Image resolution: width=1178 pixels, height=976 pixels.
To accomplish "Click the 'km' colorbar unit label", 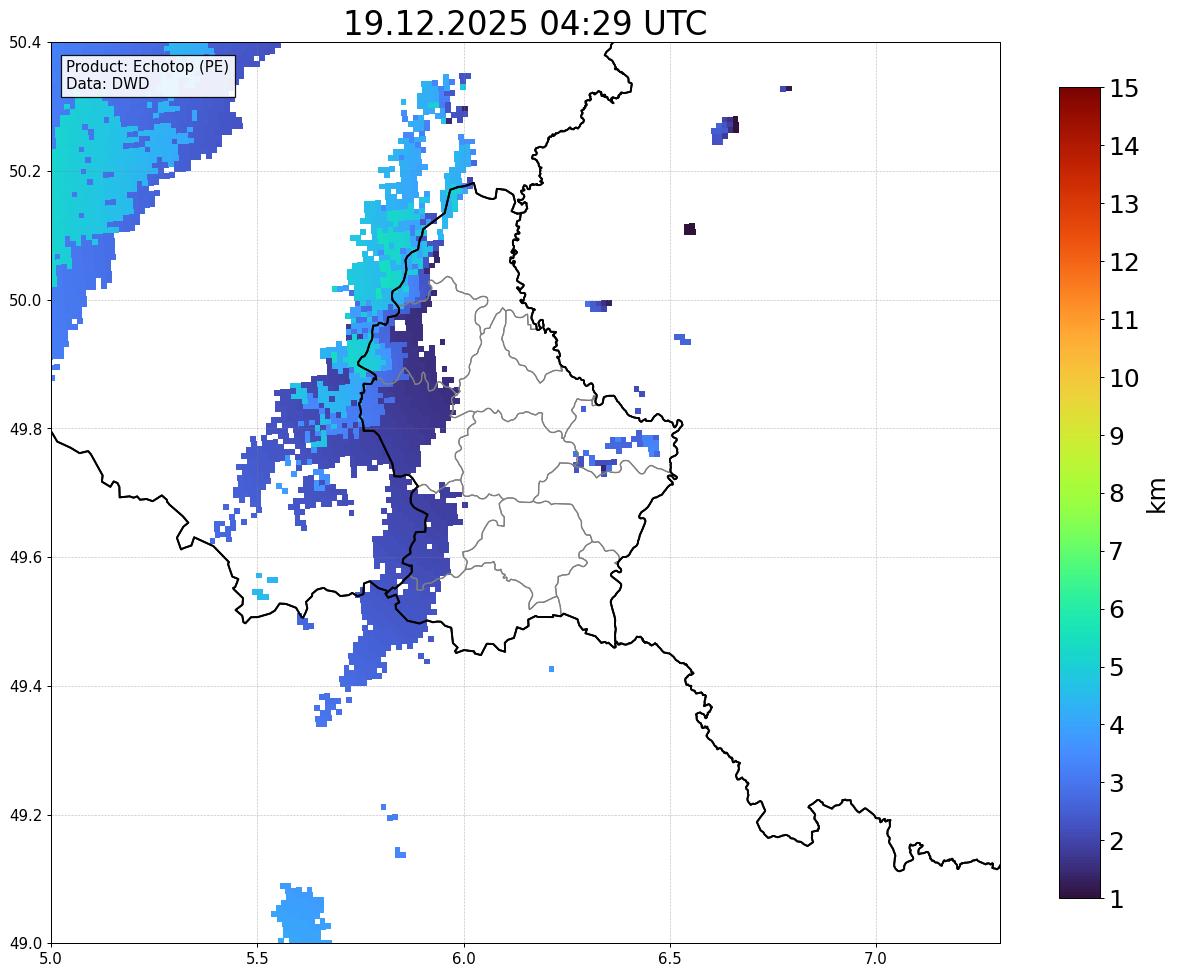I will point(1158,496).
